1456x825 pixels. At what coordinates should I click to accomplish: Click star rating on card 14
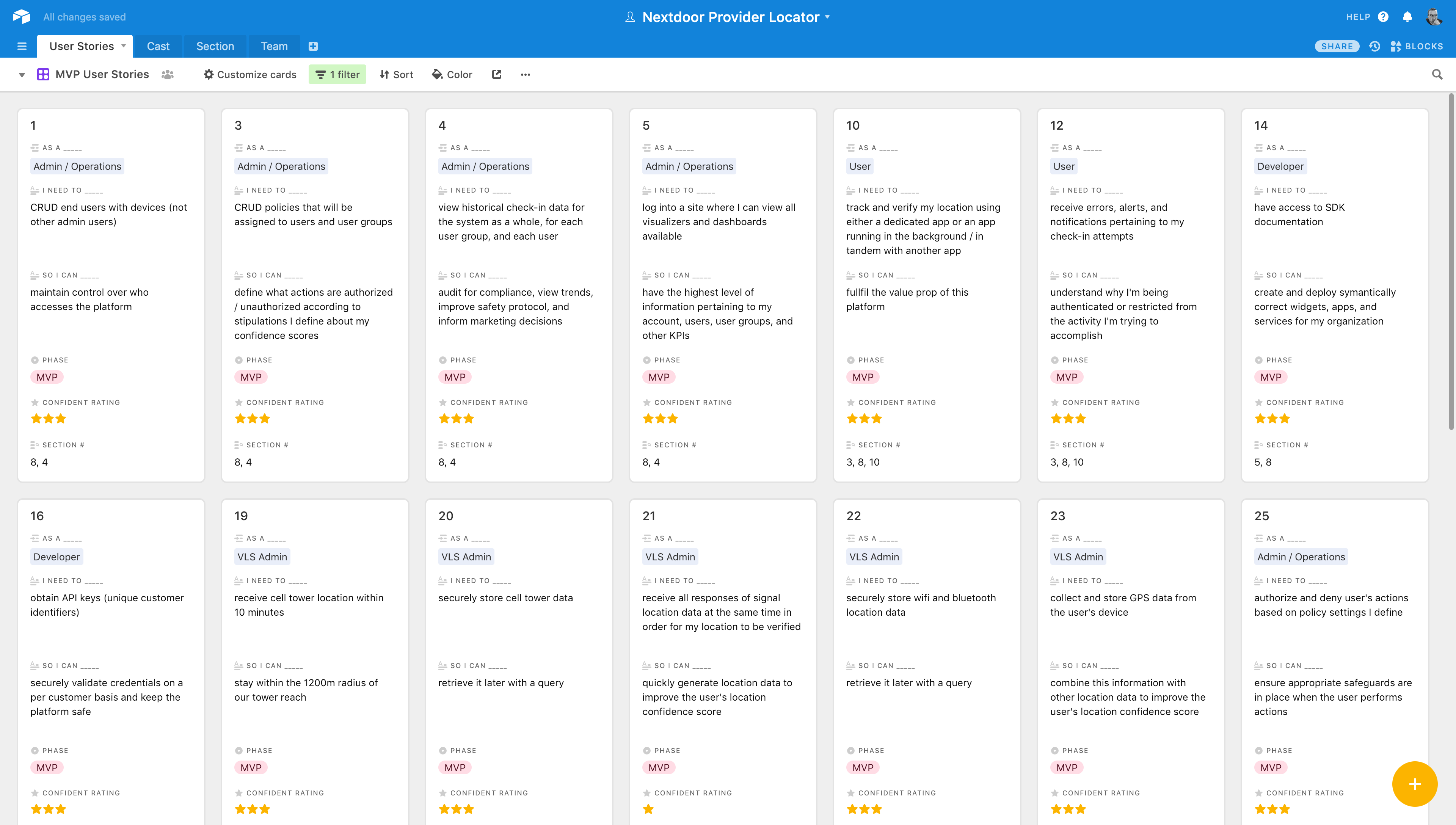point(1272,419)
